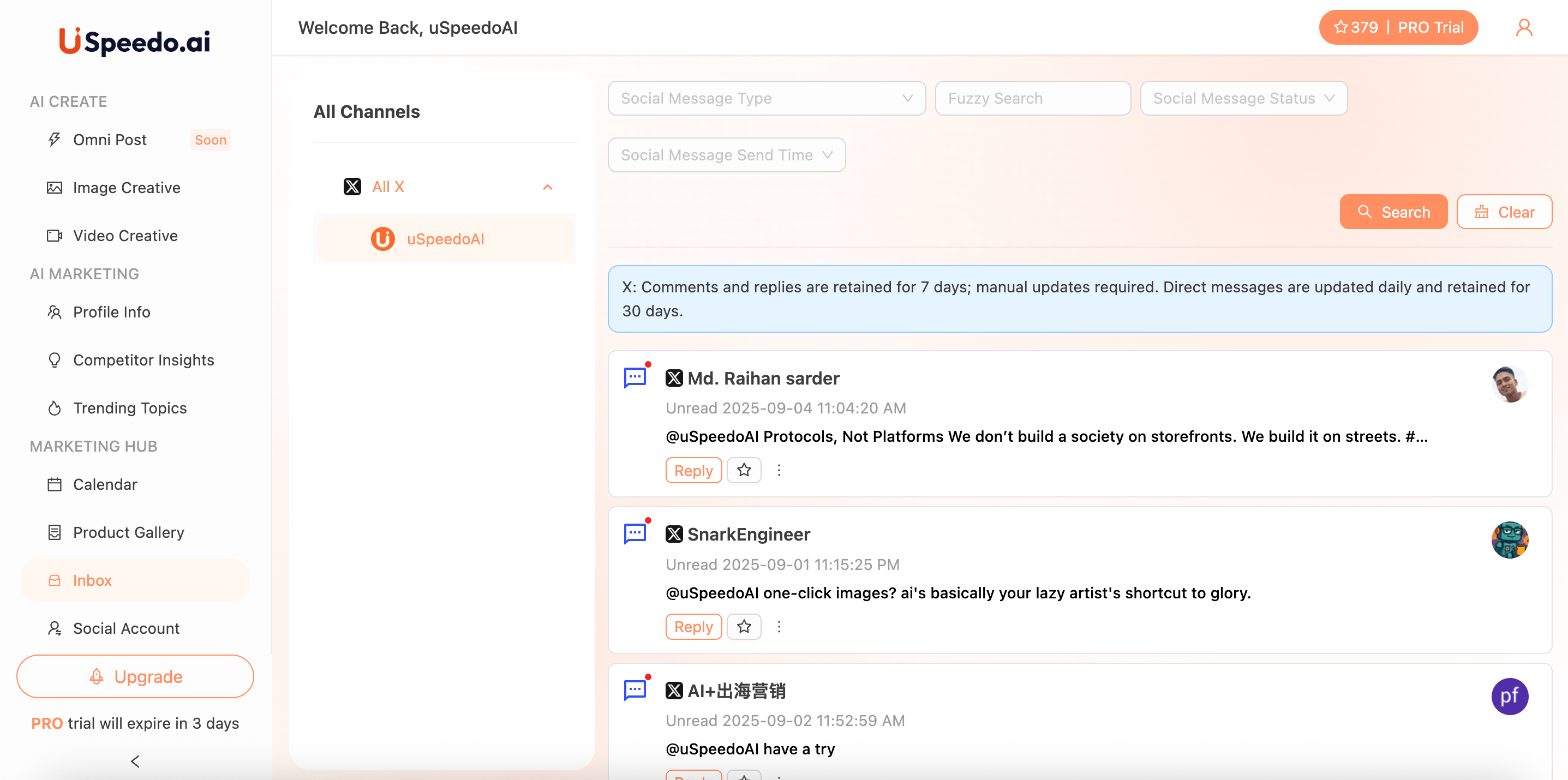
Task: Open the Social Message Send Time filter
Action: [726, 154]
